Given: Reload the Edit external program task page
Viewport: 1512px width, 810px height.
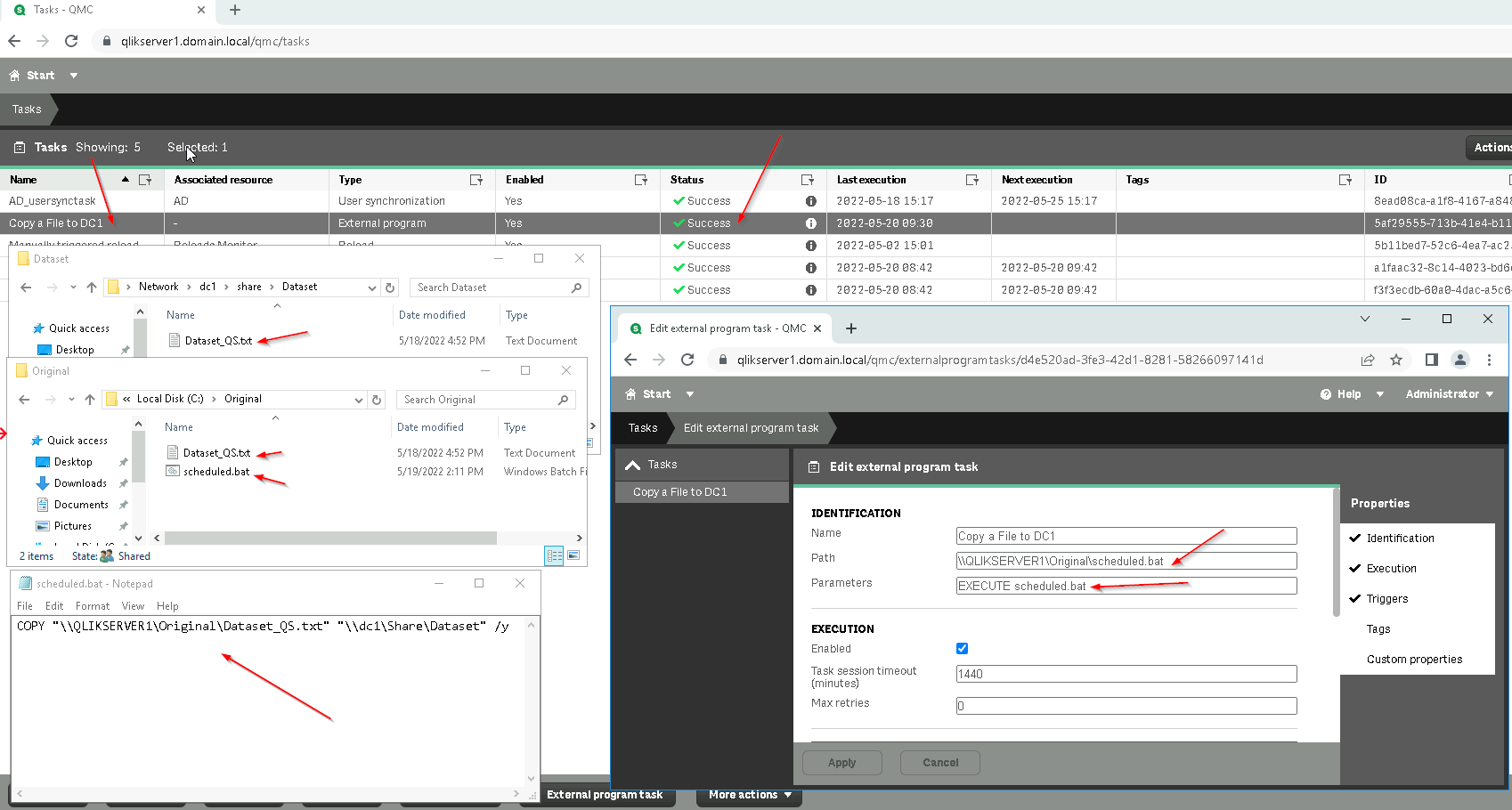Looking at the screenshot, I should tap(687, 360).
